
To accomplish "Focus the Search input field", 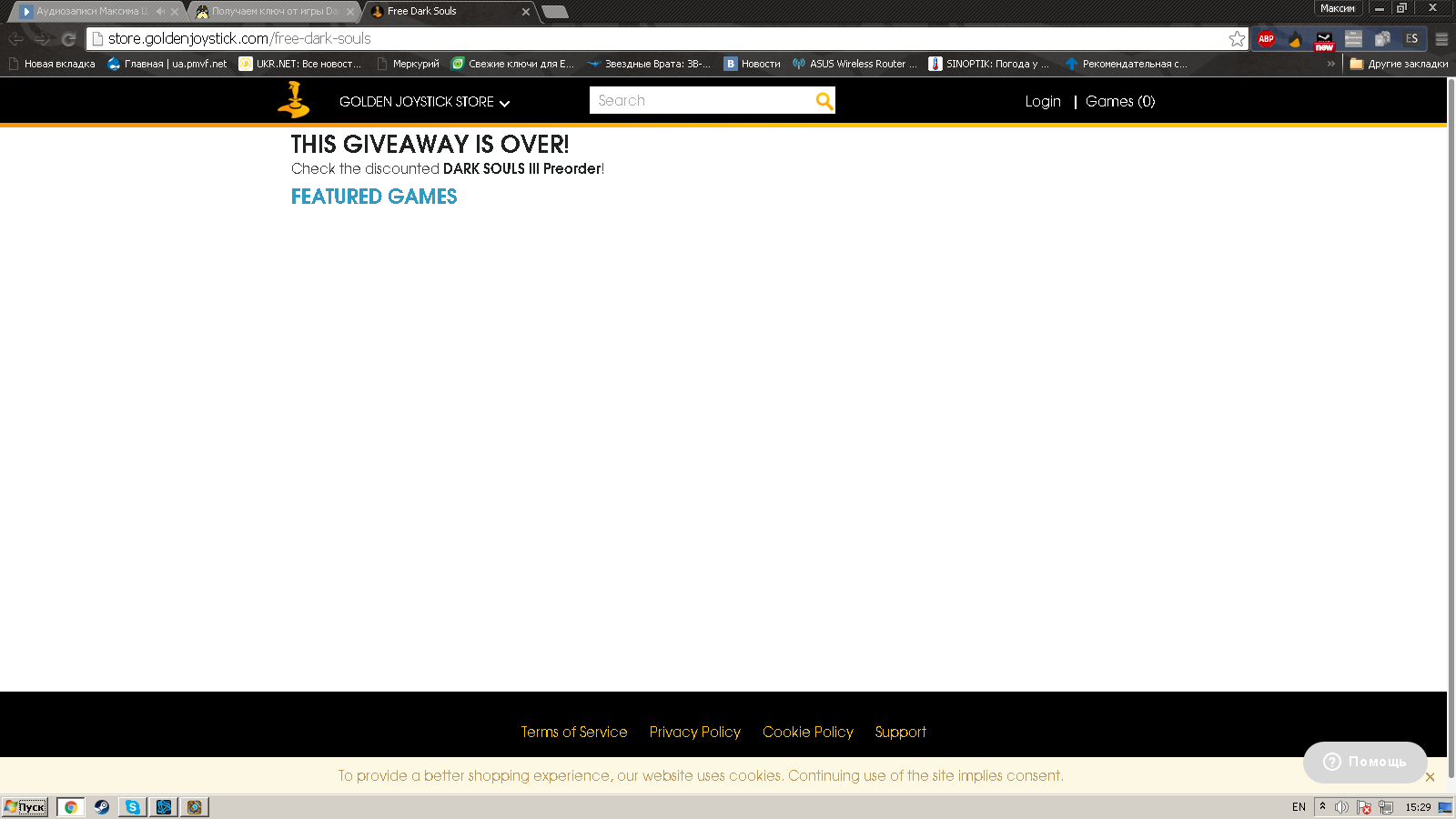I will pos(702,100).
